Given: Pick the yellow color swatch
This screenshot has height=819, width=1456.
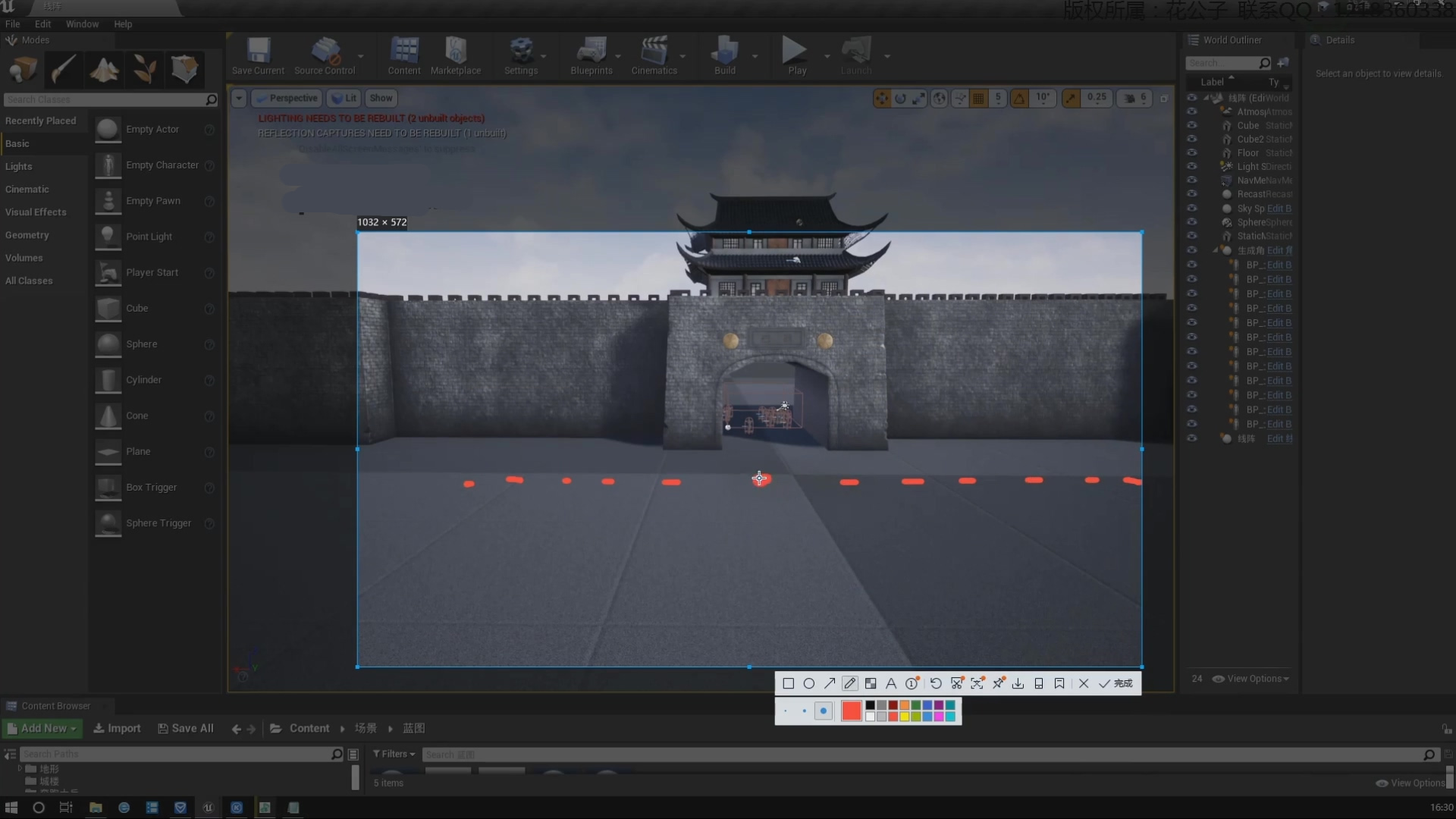Looking at the screenshot, I should [904, 717].
